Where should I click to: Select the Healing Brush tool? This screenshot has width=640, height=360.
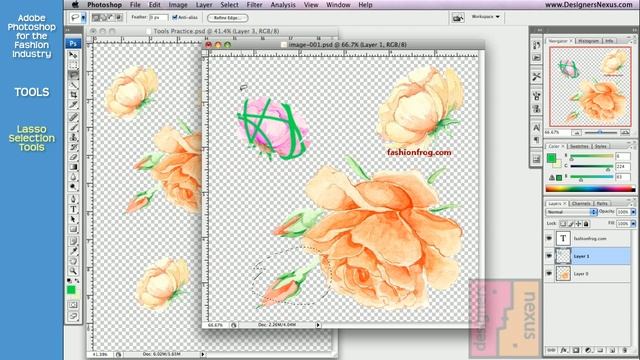point(73,118)
